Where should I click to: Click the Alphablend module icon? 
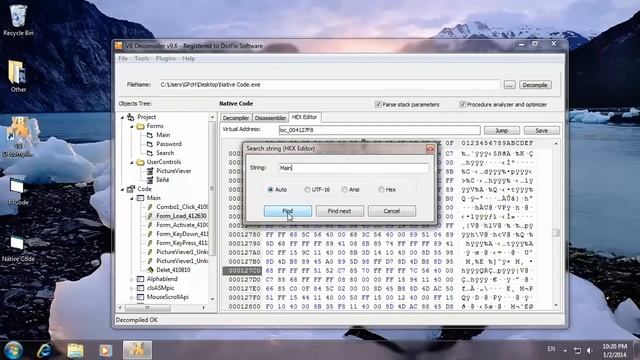click(x=140, y=279)
